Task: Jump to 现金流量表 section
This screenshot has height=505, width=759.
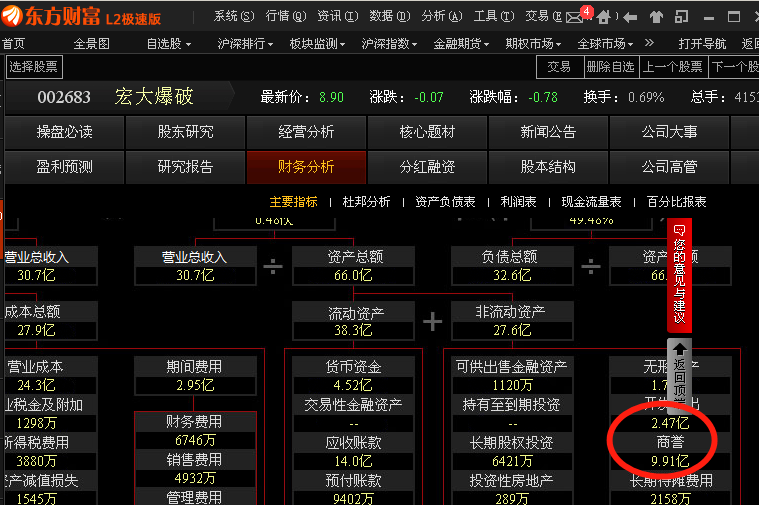Action: [x=592, y=202]
